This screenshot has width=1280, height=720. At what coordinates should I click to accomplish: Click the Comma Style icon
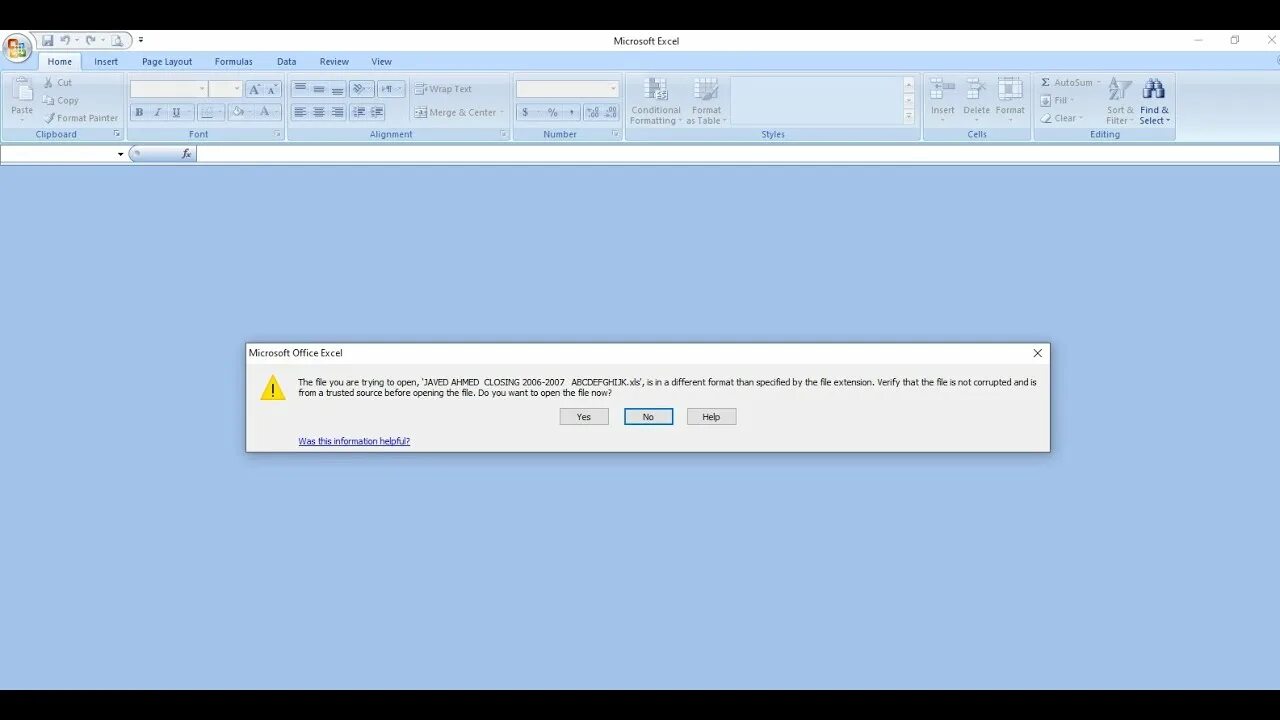[x=572, y=112]
